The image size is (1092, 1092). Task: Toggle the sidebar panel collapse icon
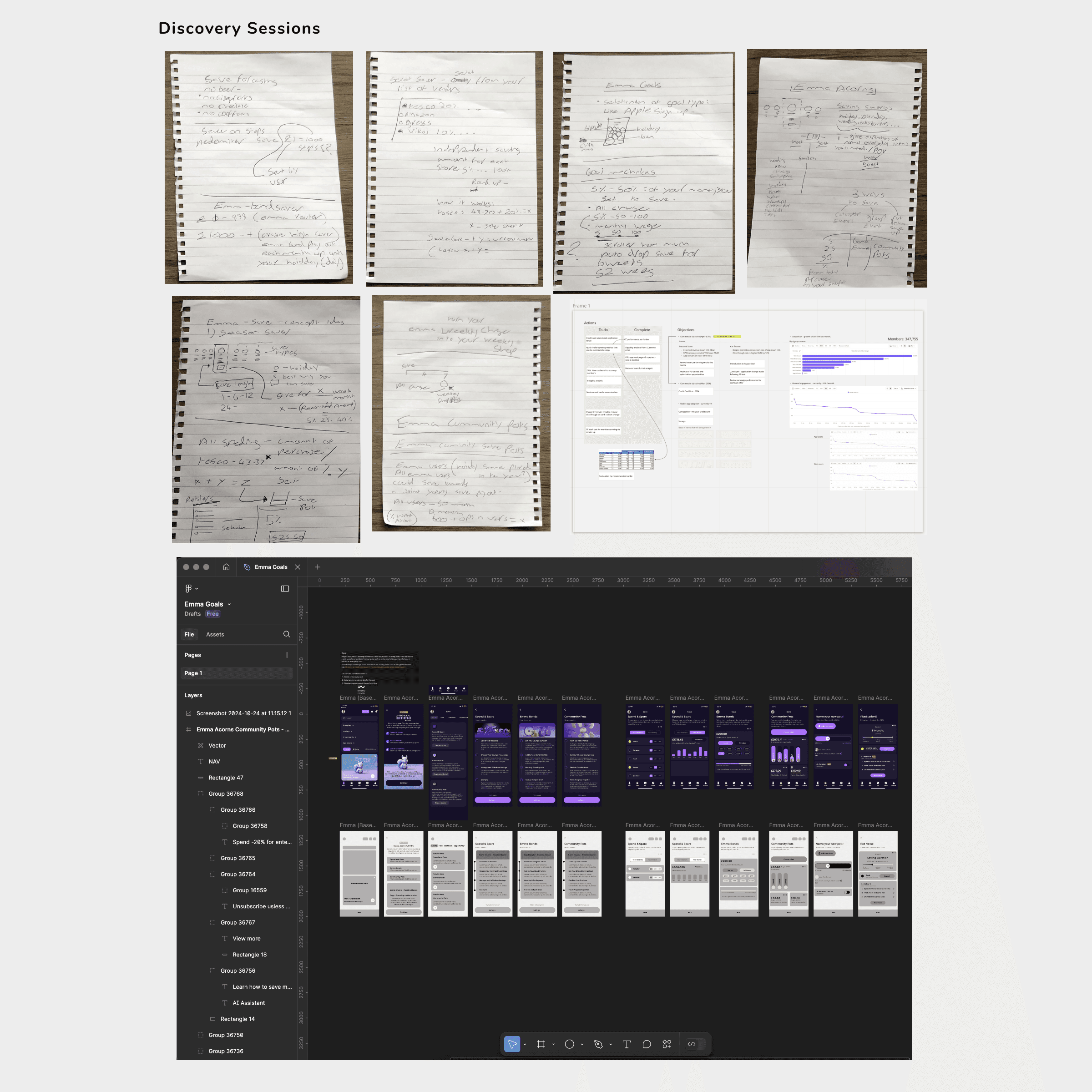[x=285, y=588]
